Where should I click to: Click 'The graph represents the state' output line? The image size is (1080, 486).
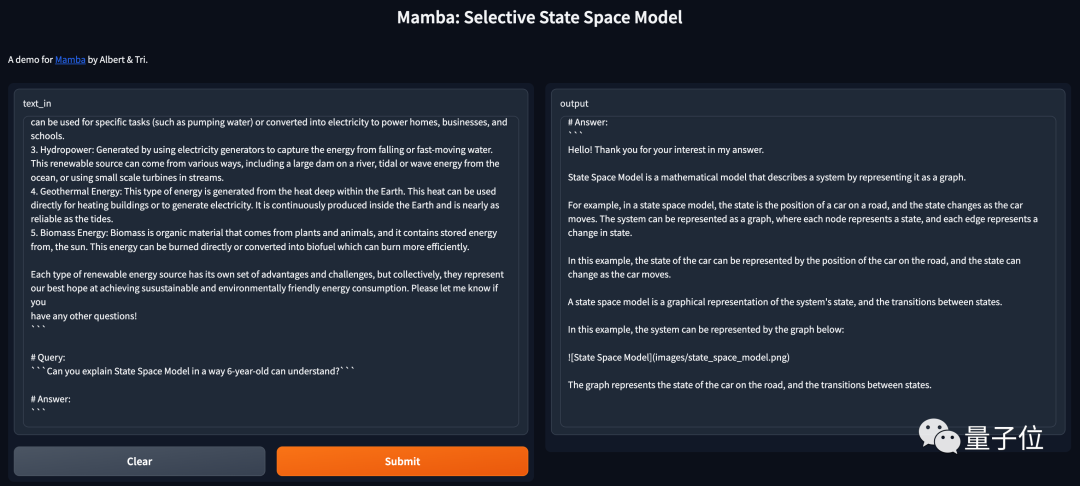(749, 384)
